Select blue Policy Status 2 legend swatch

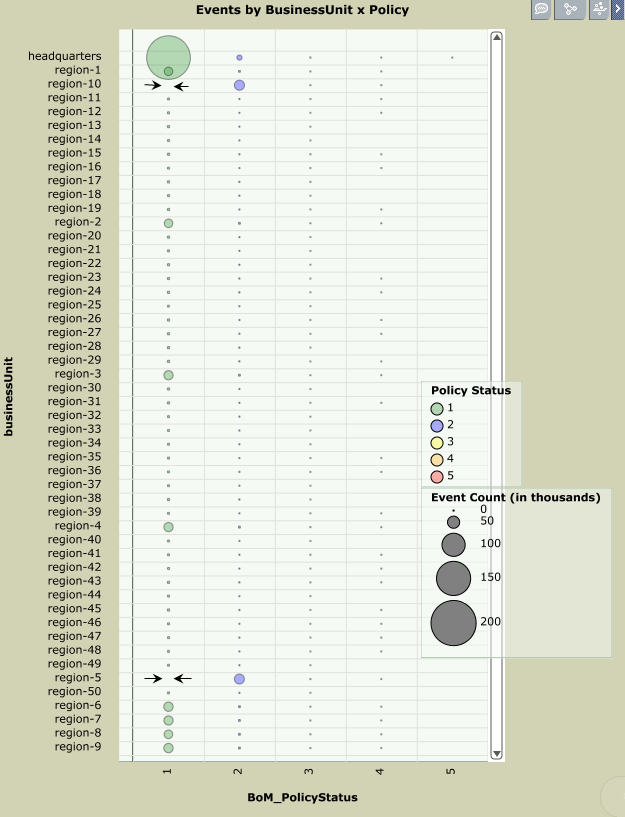point(437,426)
